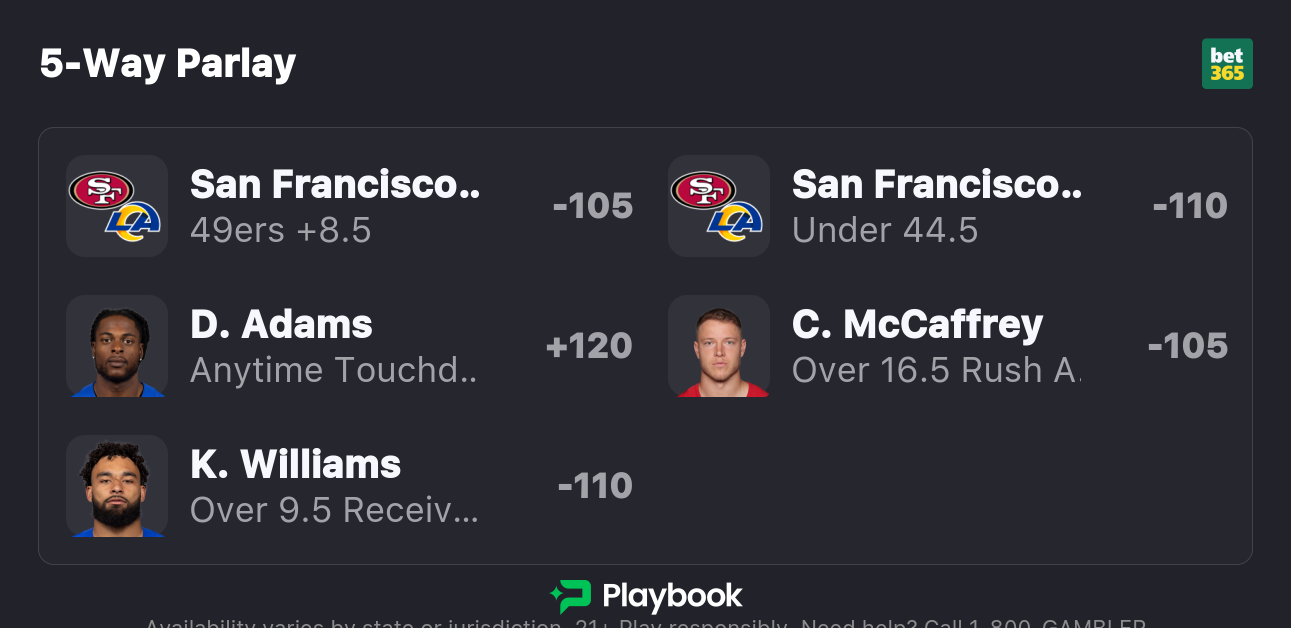Click team logos beside the Under 44.5 bet
This screenshot has height=628, width=1291.
pos(718,206)
